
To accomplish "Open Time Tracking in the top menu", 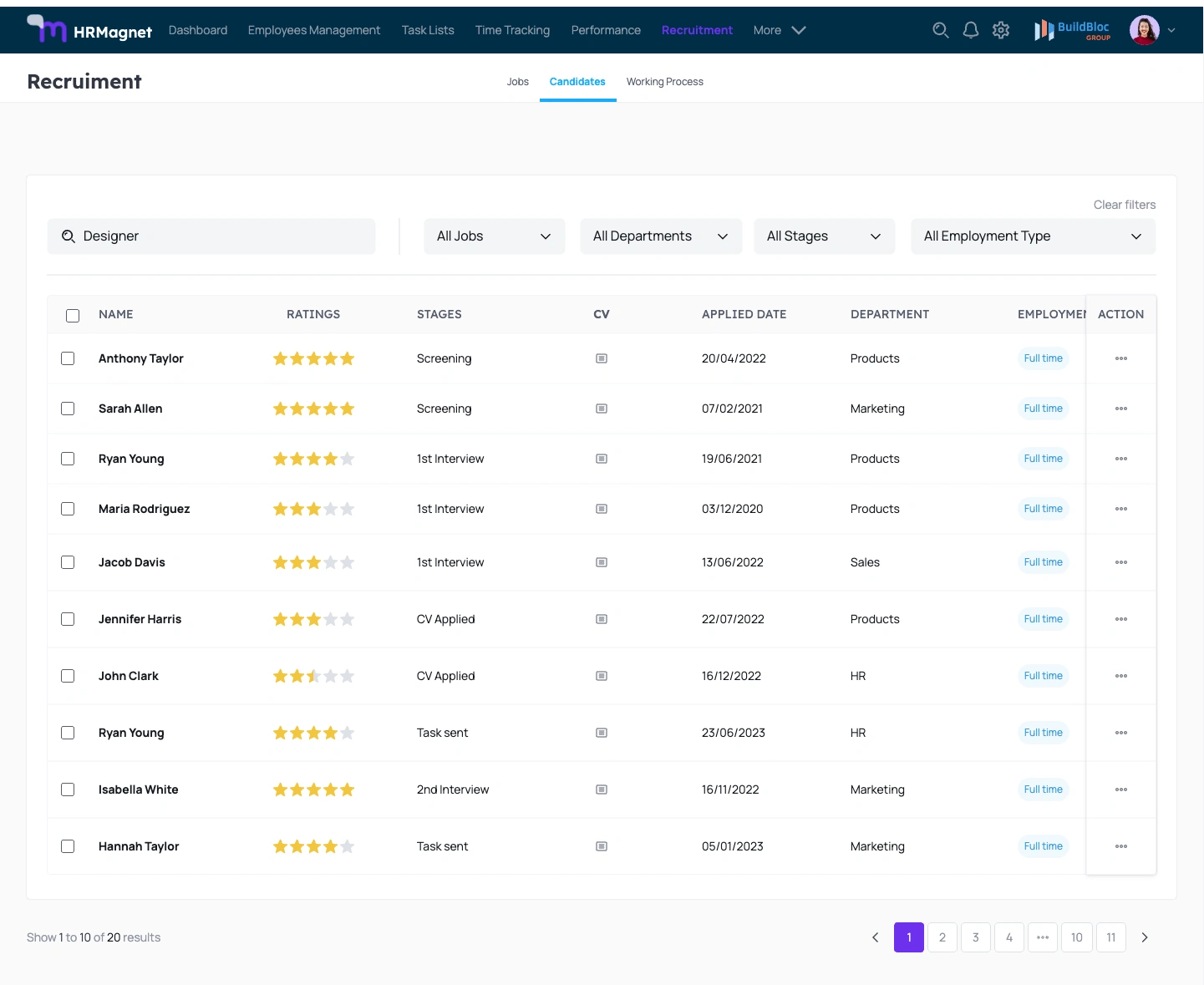I will [512, 30].
